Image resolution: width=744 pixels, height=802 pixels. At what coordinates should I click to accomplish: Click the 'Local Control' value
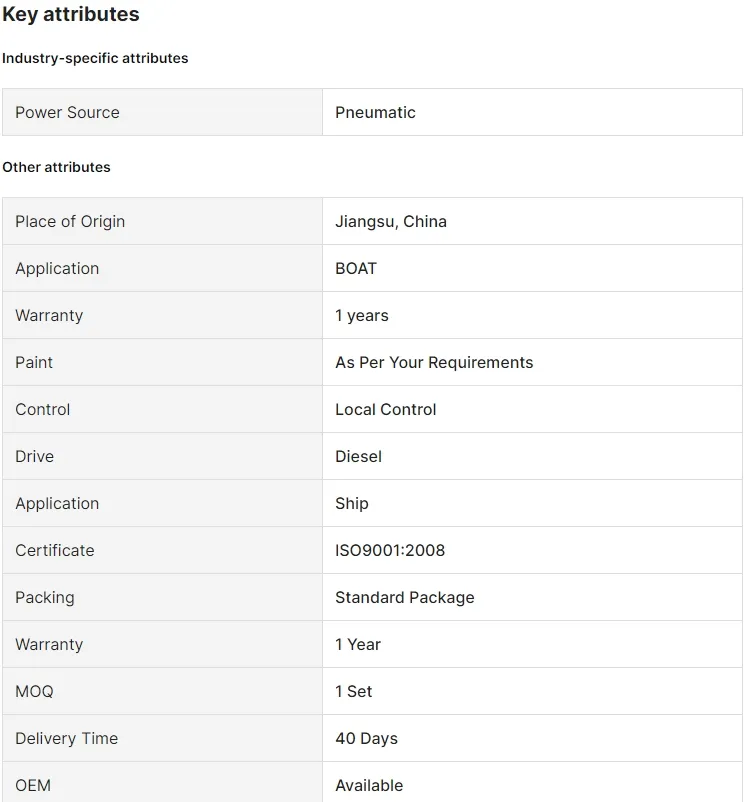tap(386, 409)
